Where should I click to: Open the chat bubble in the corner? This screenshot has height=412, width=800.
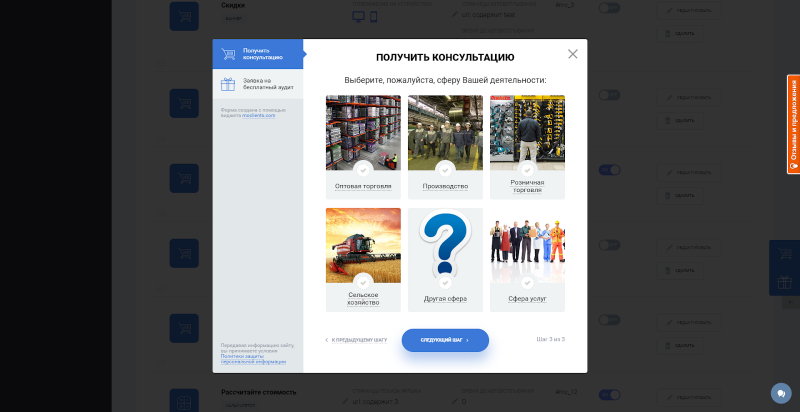point(781,393)
